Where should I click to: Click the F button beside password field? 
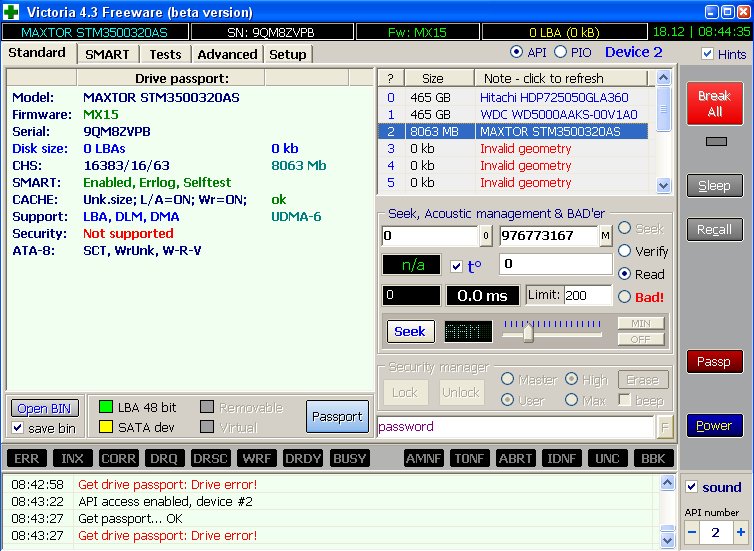click(x=665, y=427)
